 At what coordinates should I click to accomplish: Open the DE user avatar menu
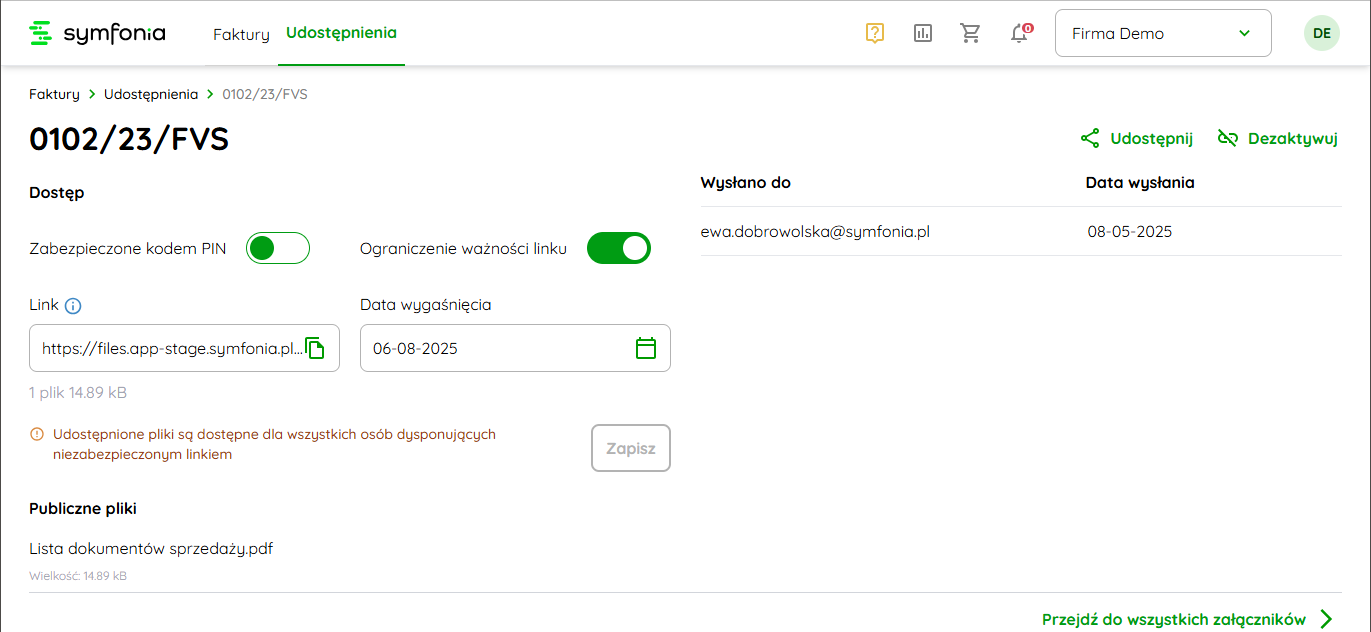[1321, 33]
